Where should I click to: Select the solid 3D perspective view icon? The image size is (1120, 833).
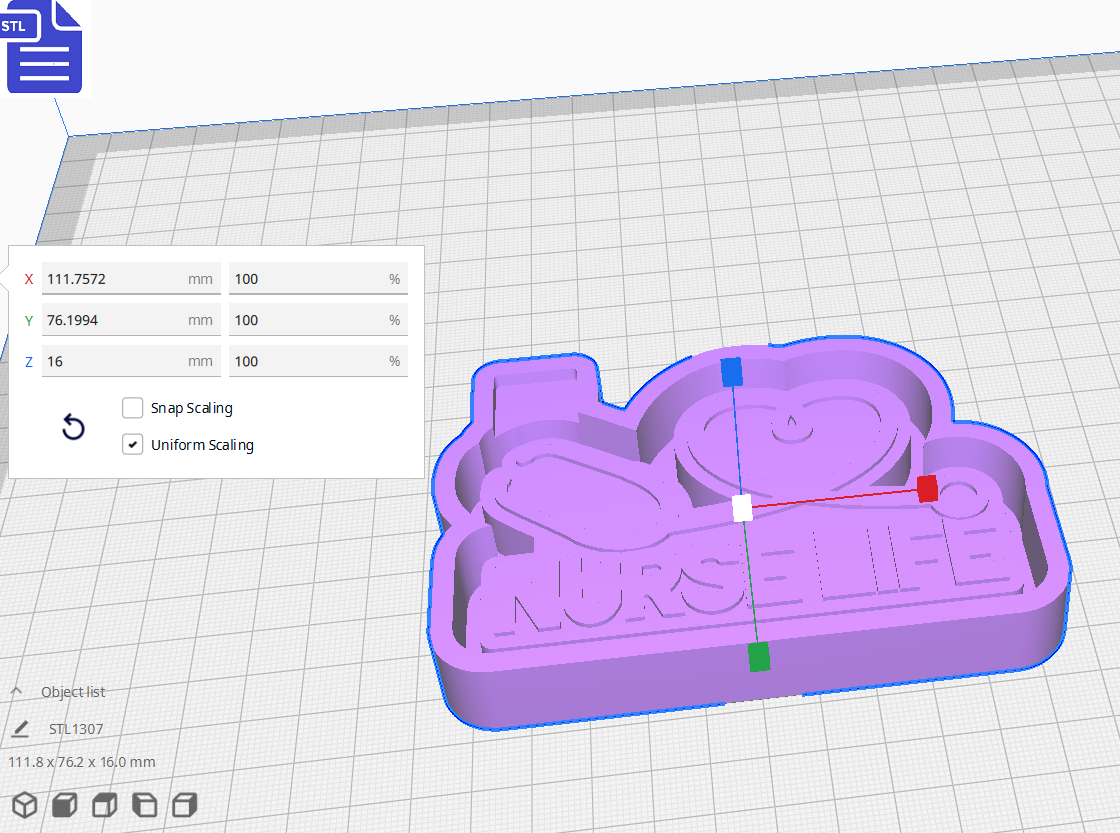[x=24, y=805]
